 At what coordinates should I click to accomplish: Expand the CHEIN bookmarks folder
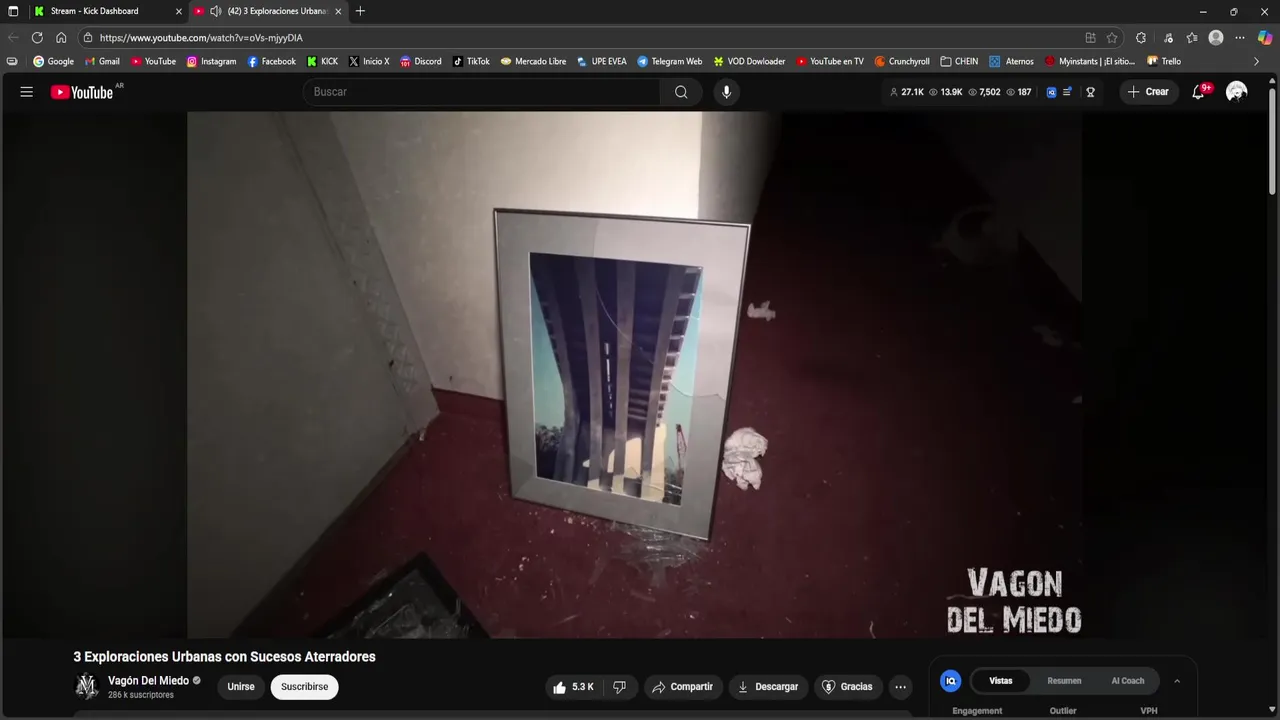[959, 61]
